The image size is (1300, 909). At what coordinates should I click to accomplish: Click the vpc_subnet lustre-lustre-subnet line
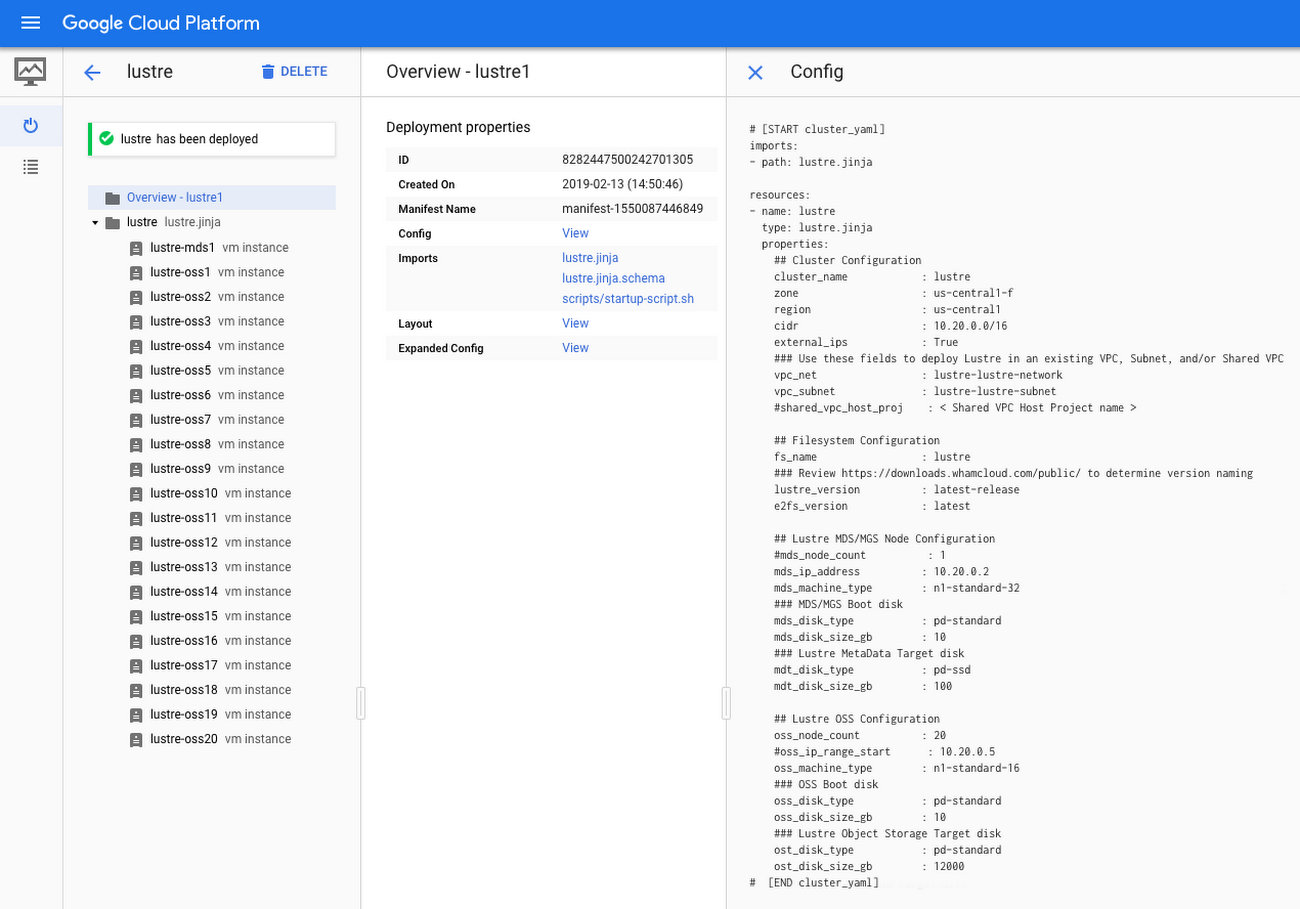(x=915, y=392)
